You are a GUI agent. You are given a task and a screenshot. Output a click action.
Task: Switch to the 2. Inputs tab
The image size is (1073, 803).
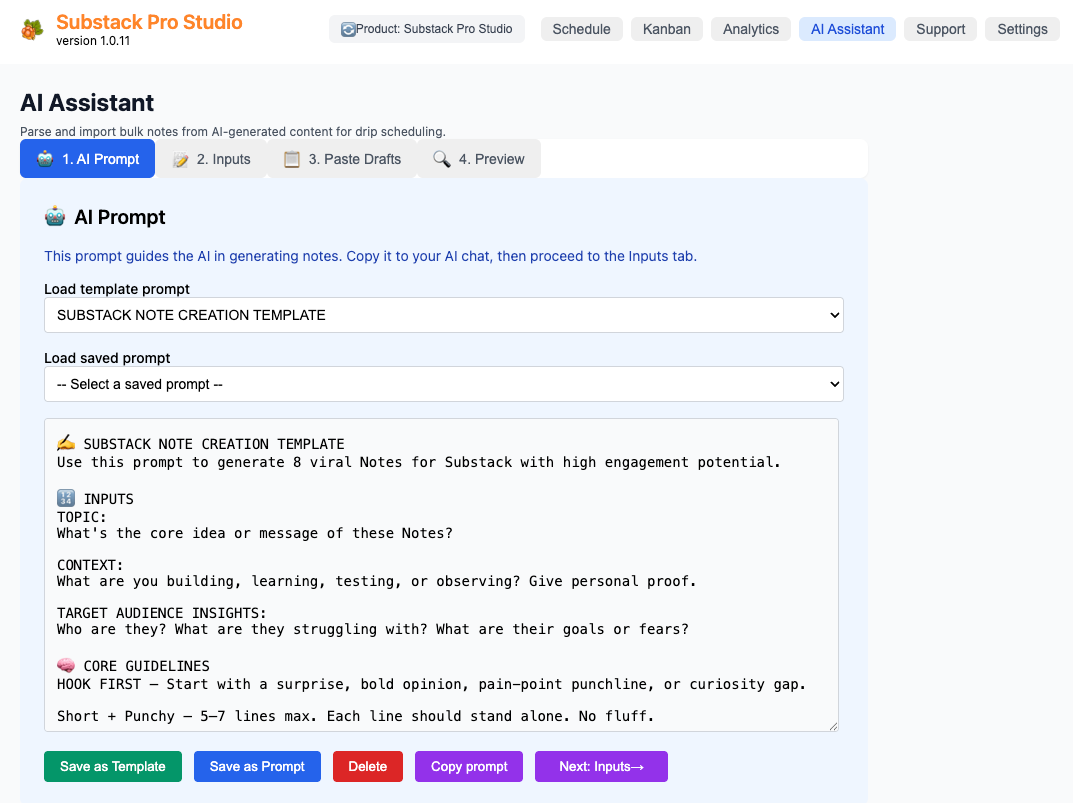[x=211, y=159]
